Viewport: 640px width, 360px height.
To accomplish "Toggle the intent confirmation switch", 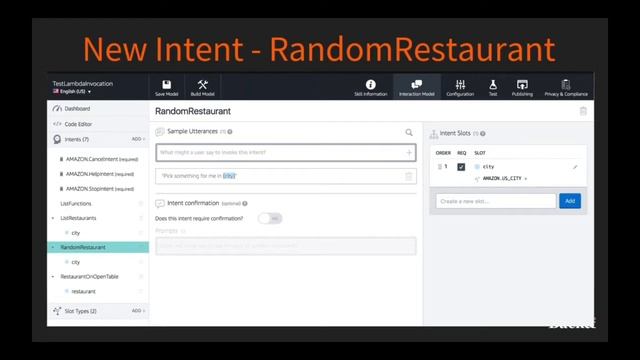I will coord(270,219).
